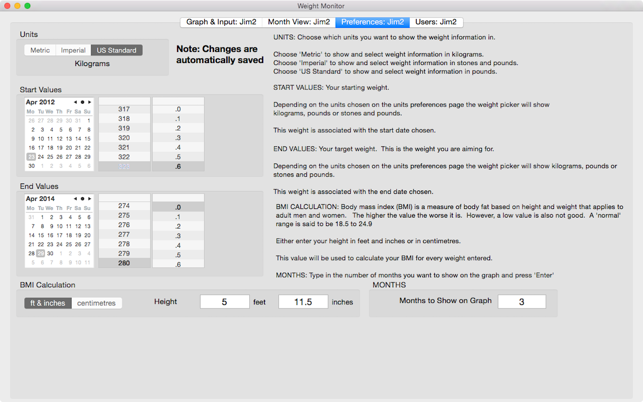The width and height of the screenshot is (643, 402).
Task: Select 280 in end weight picker
Action: 124,263
